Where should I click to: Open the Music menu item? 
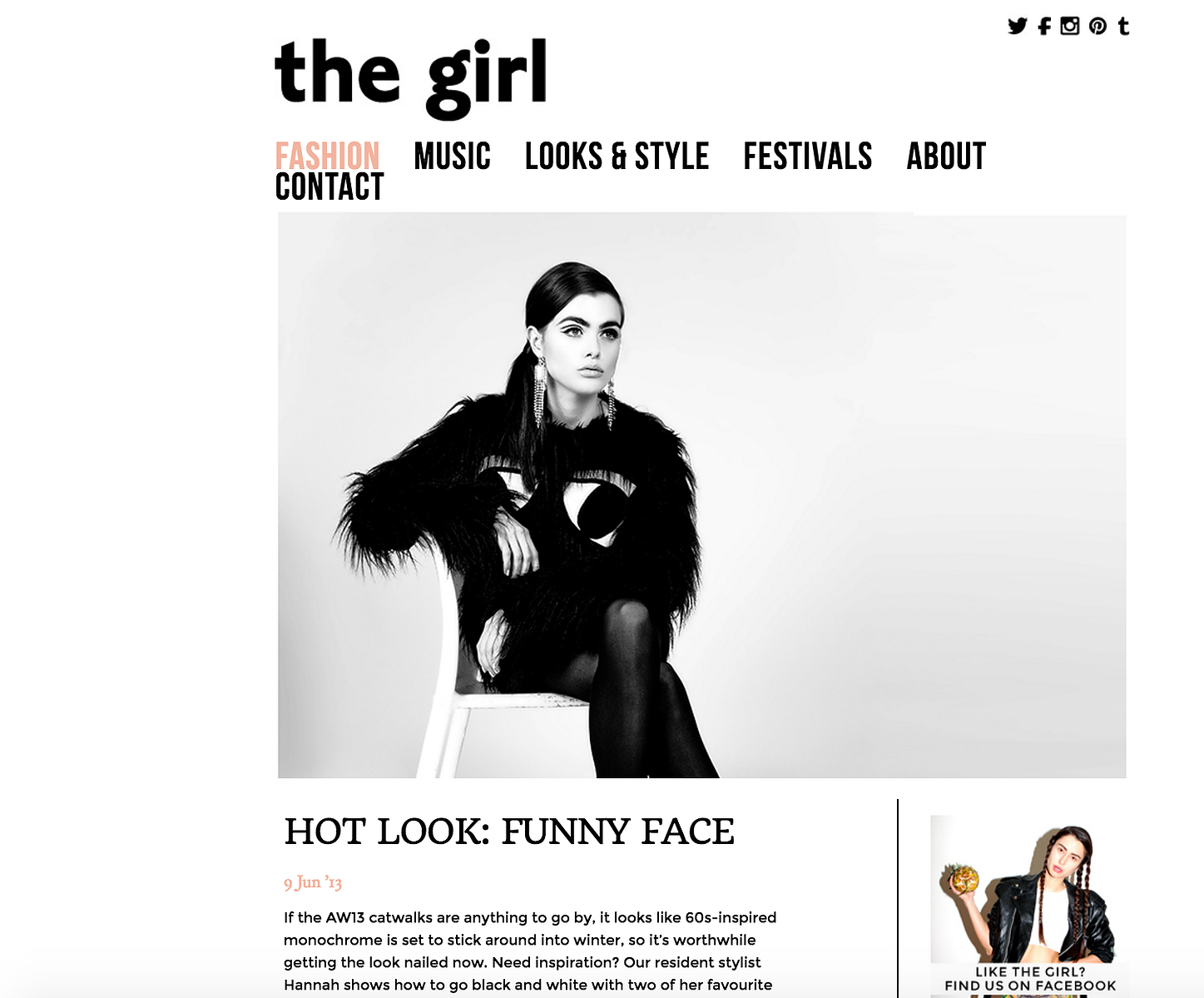point(453,156)
